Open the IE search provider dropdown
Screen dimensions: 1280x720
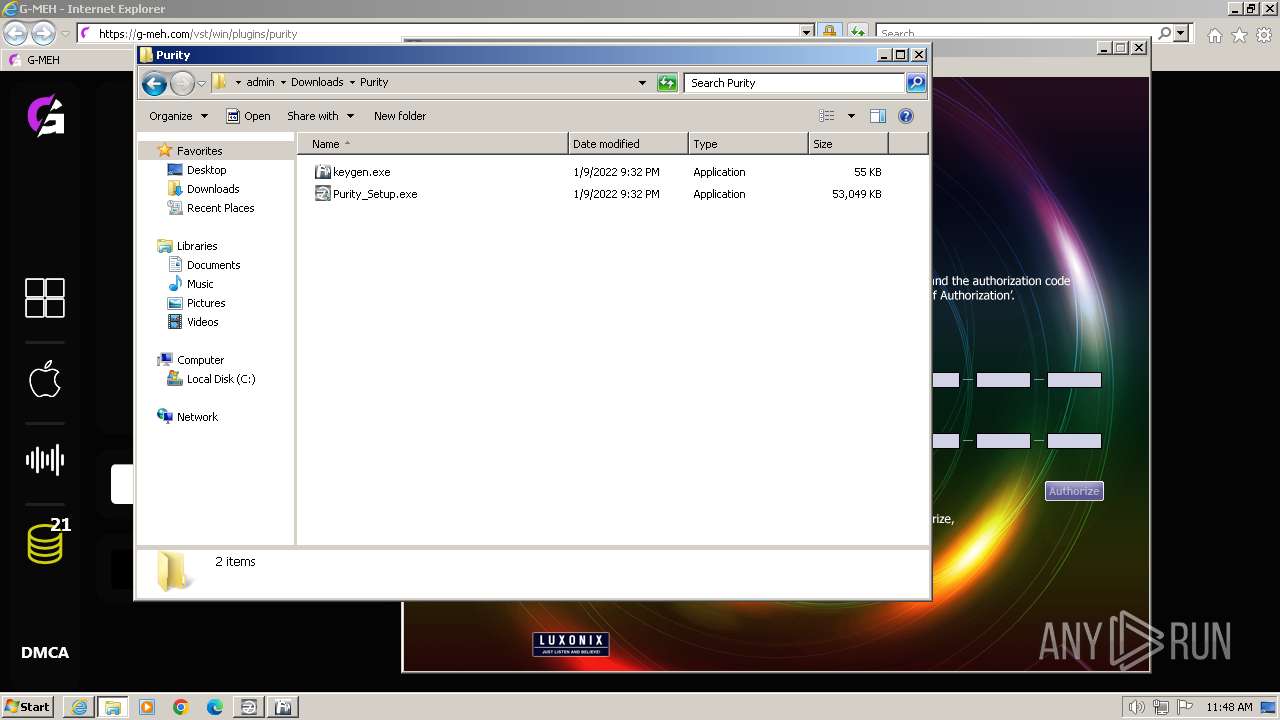click(1181, 33)
